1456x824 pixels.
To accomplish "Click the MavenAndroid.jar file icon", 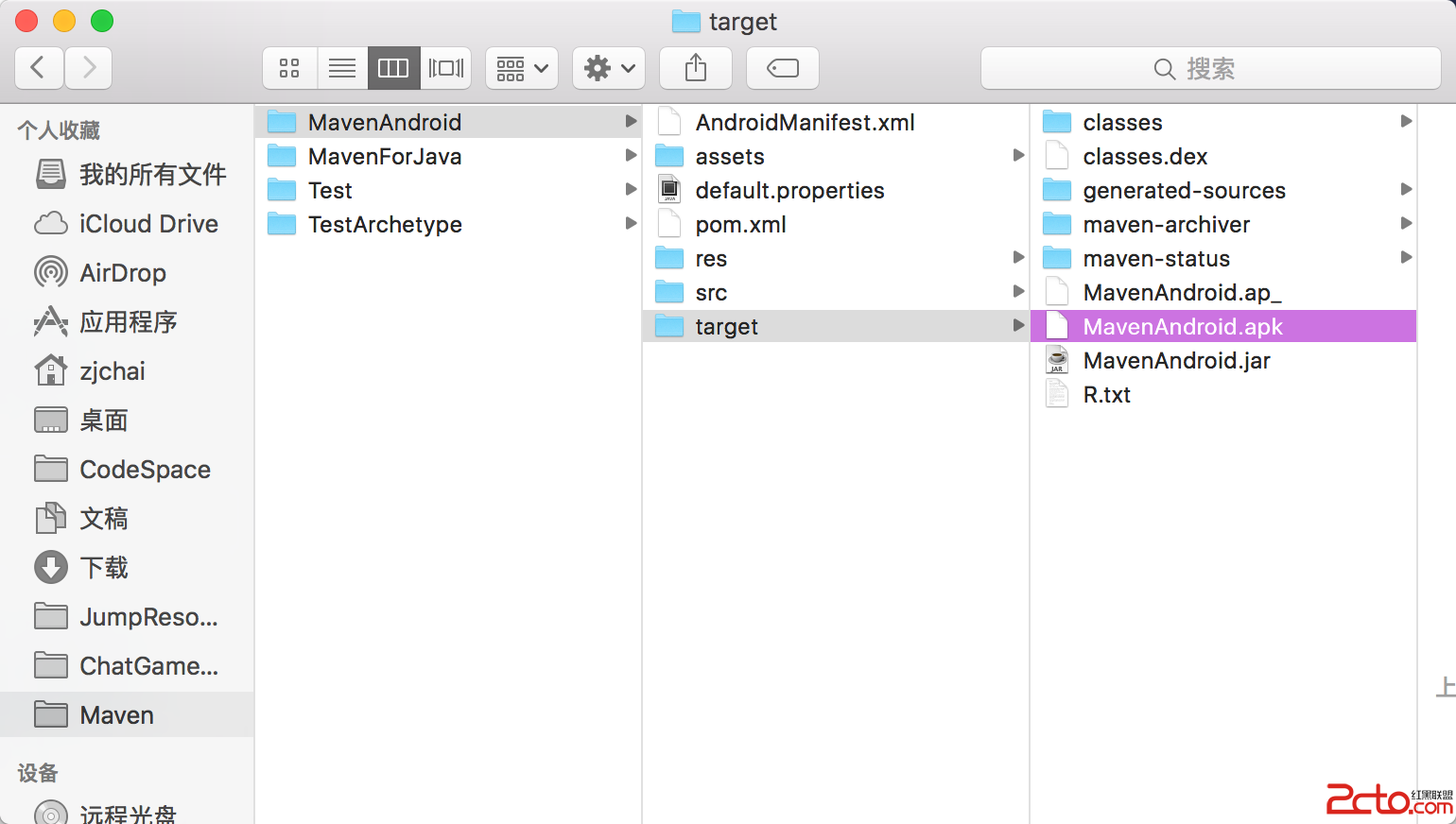I will (1057, 359).
